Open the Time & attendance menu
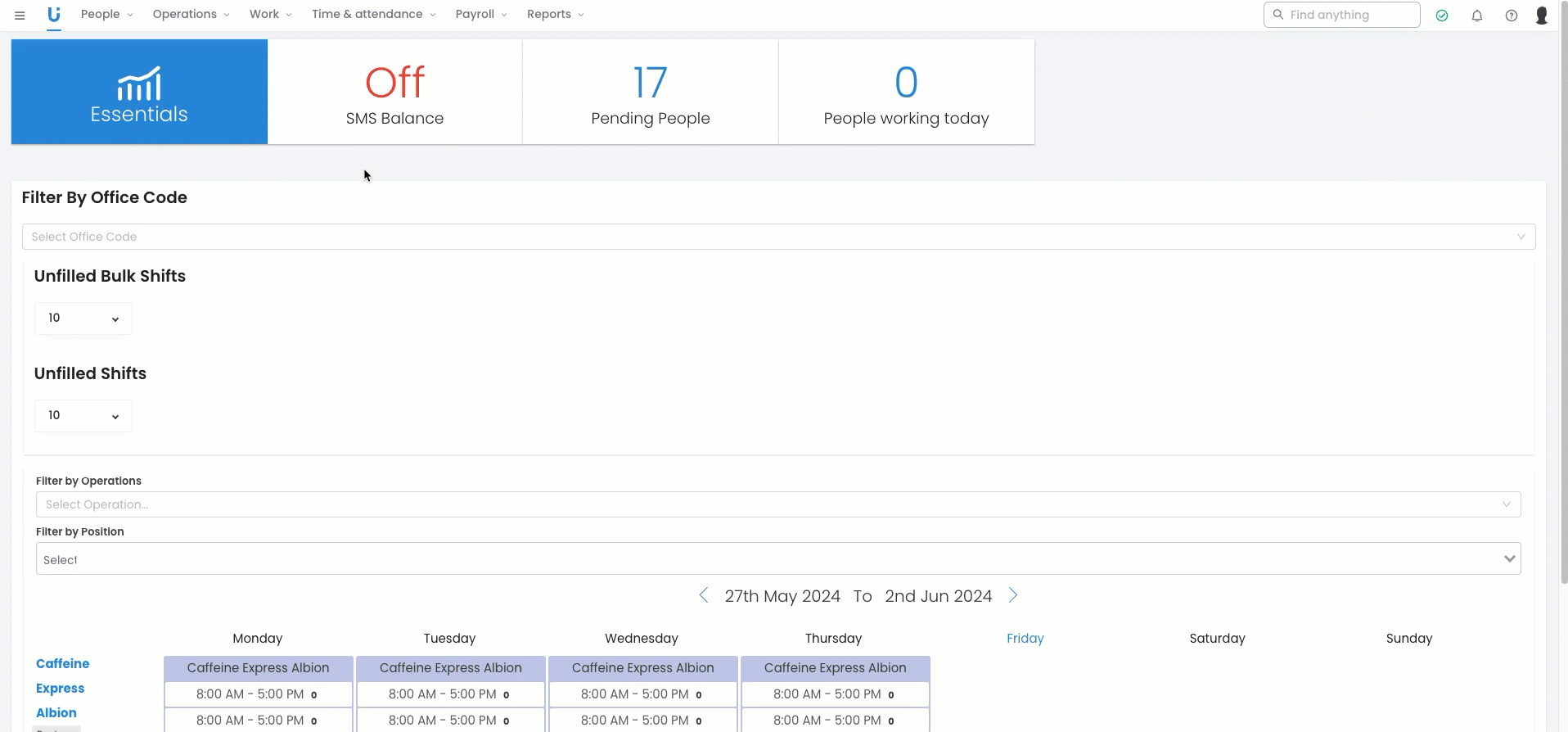The image size is (1568, 732). click(x=373, y=15)
